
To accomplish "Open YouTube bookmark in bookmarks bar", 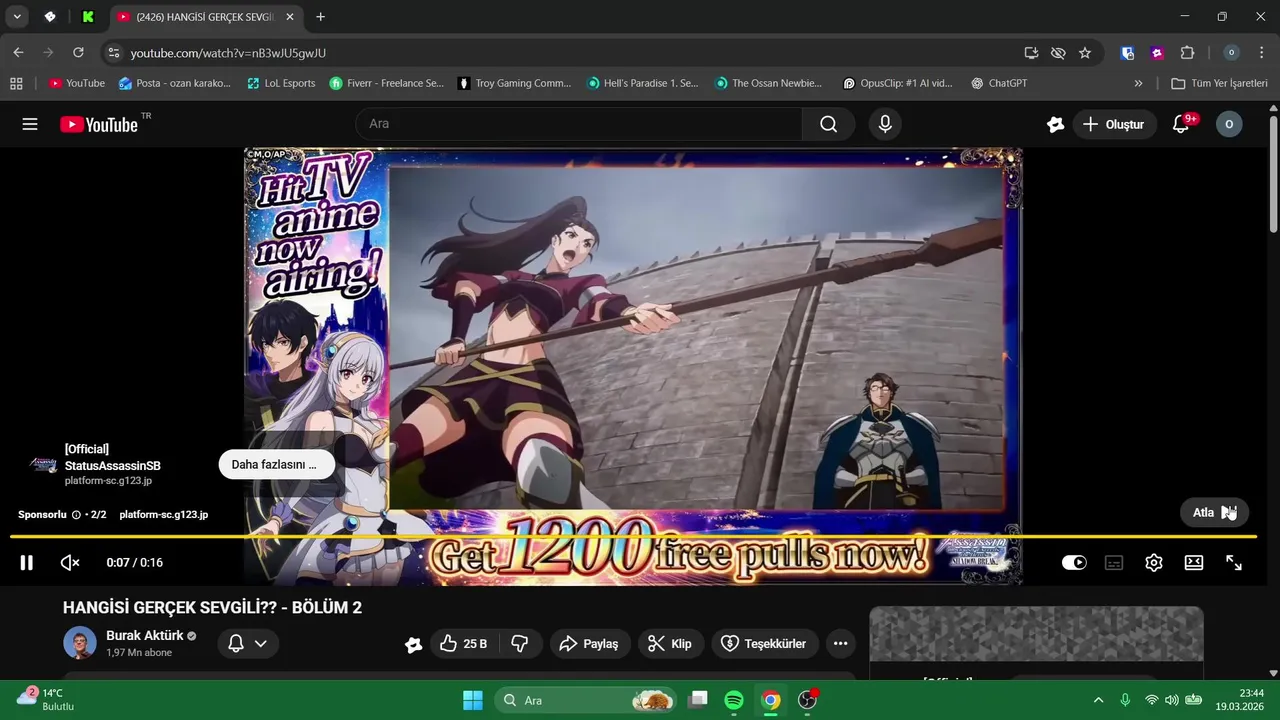I will (77, 83).
